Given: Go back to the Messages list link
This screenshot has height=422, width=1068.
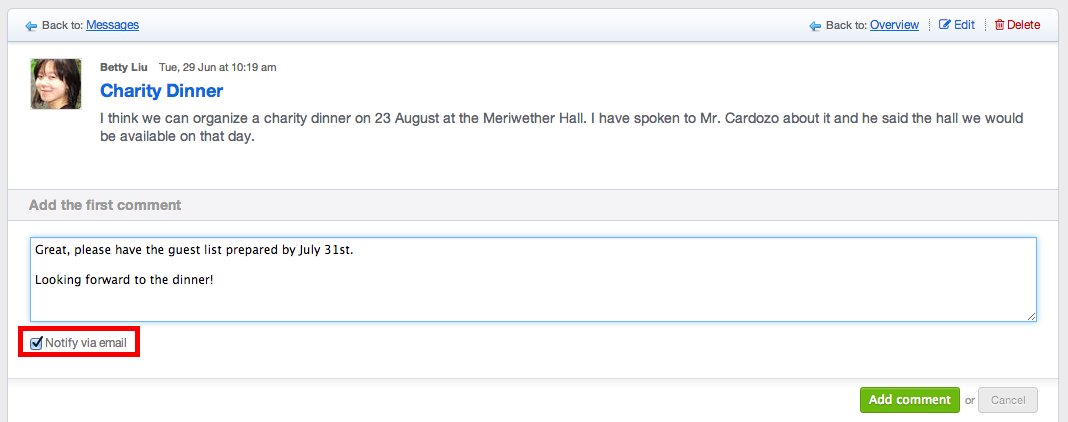Looking at the screenshot, I should pyautogui.click(x=112, y=25).
